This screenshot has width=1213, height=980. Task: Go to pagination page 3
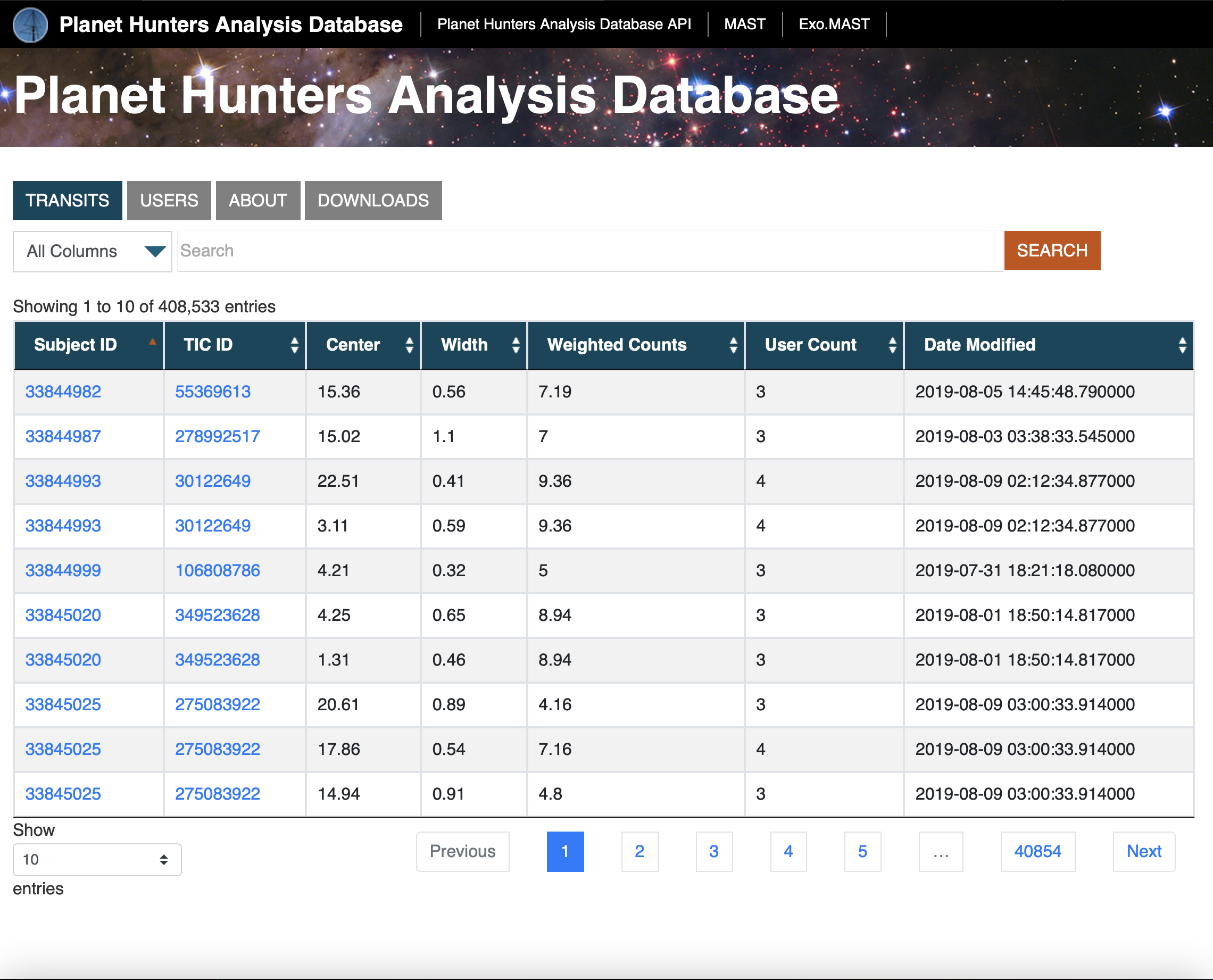tap(714, 851)
